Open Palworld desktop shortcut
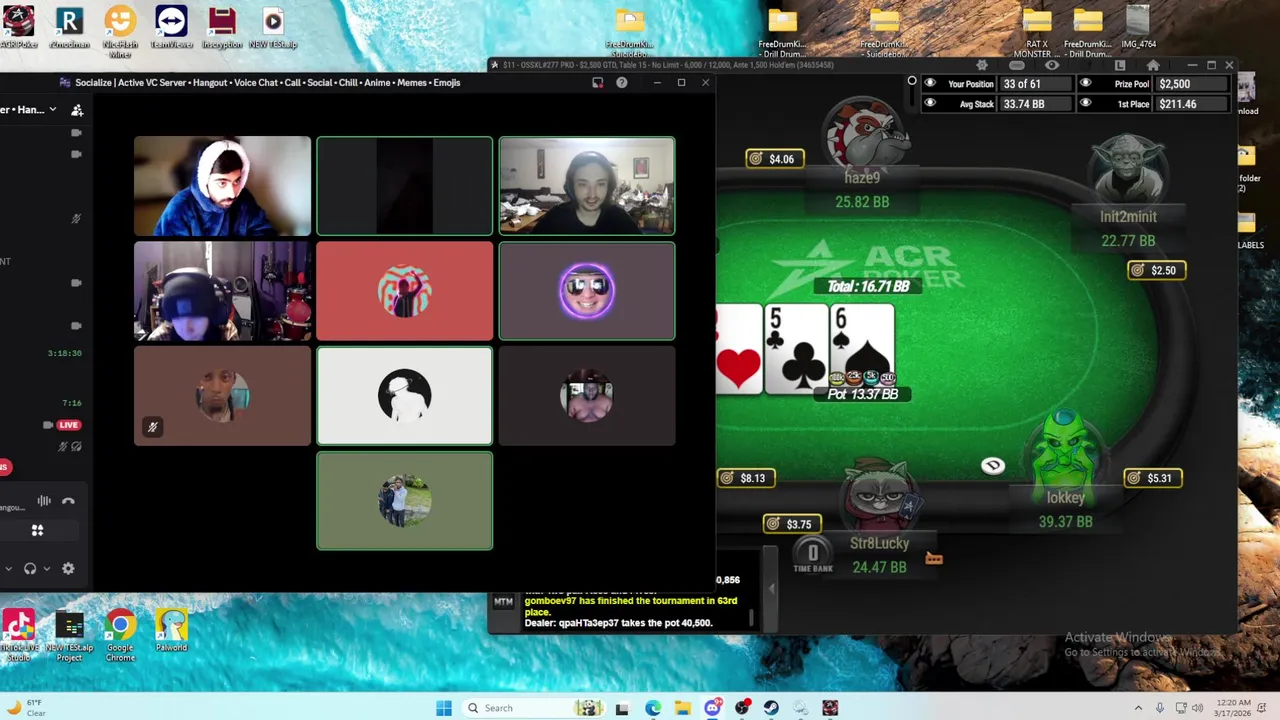This screenshot has width=1280, height=720. pos(171,632)
